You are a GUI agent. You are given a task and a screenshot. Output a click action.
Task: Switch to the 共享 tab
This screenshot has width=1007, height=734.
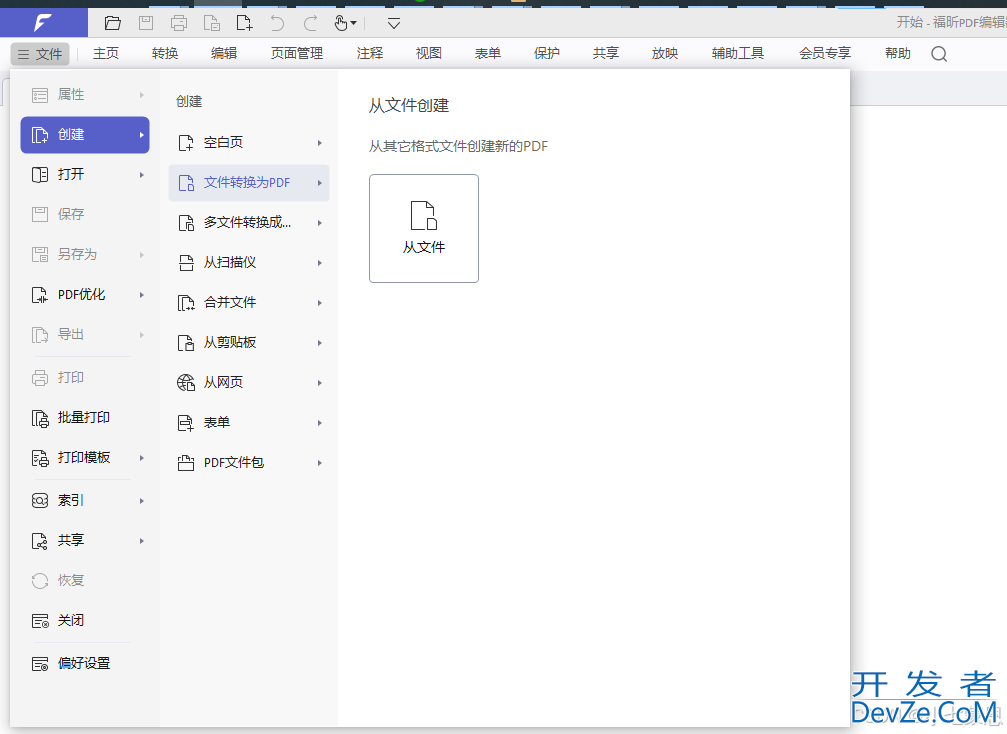point(606,54)
